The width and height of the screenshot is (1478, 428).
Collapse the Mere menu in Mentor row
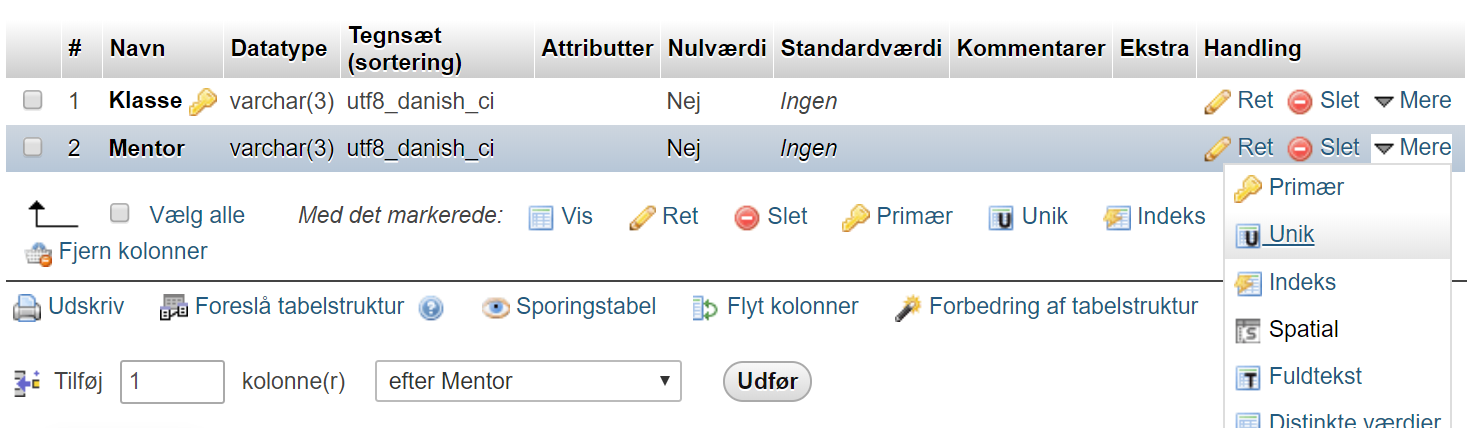(x=1412, y=148)
